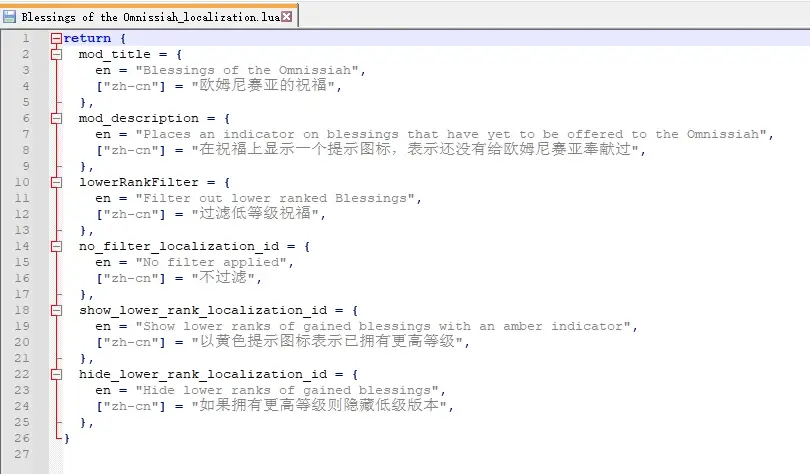Collapse the return block fold marker

click(56, 38)
